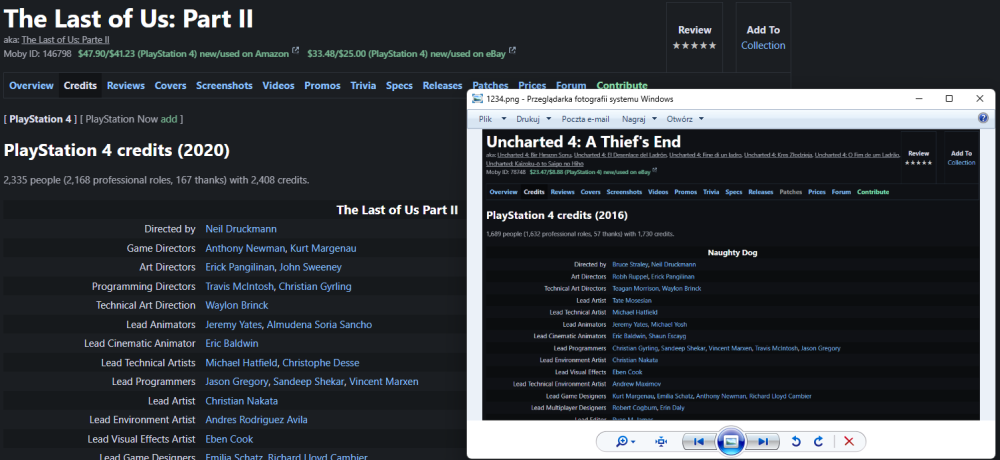Click the Review star rating
Image resolution: width=1000 pixels, height=460 pixels.
click(695, 38)
